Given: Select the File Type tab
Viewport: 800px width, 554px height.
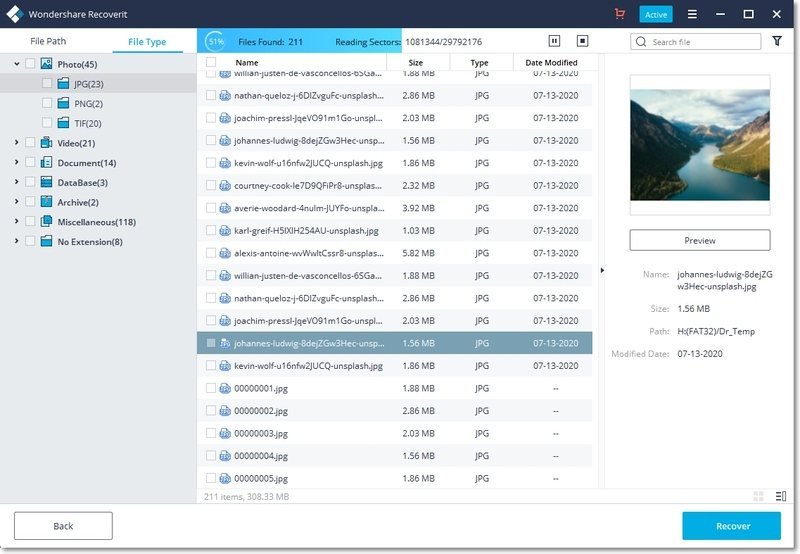Looking at the screenshot, I should (147, 42).
